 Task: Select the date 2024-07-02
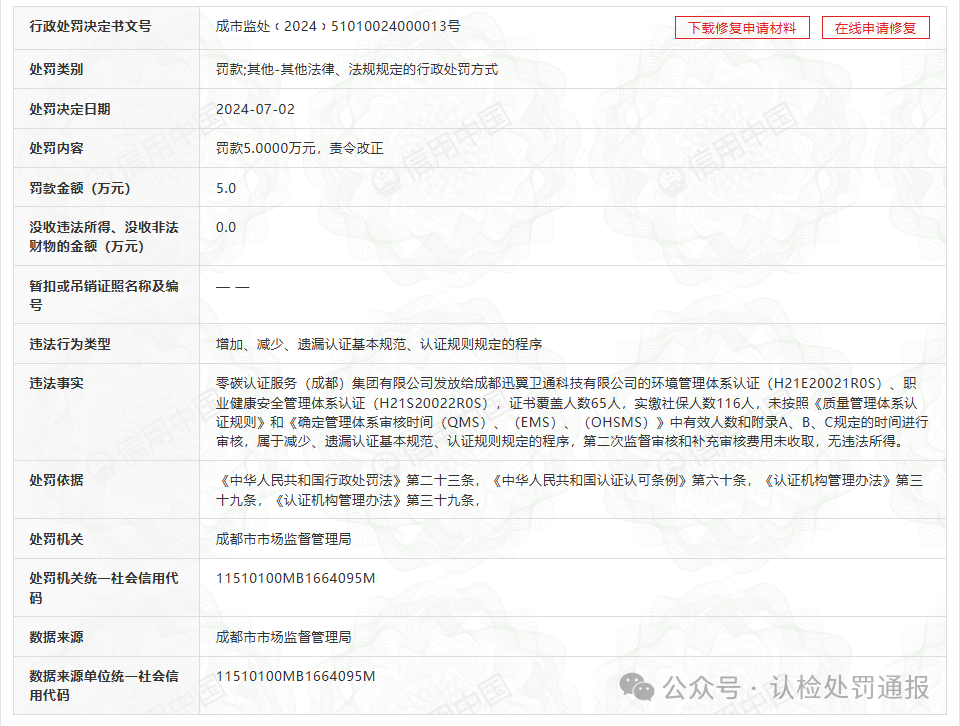click(x=255, y=109)
